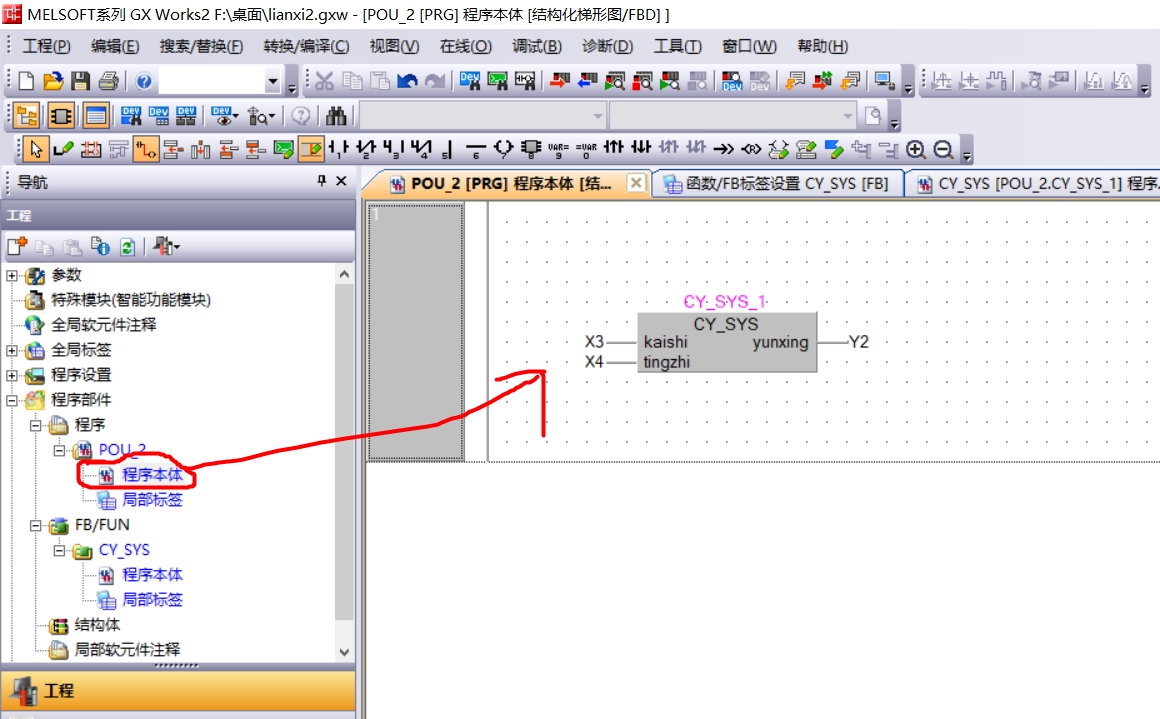
Task: Click the green refresh icon in navigation panel
Action: tap(127, 246)
